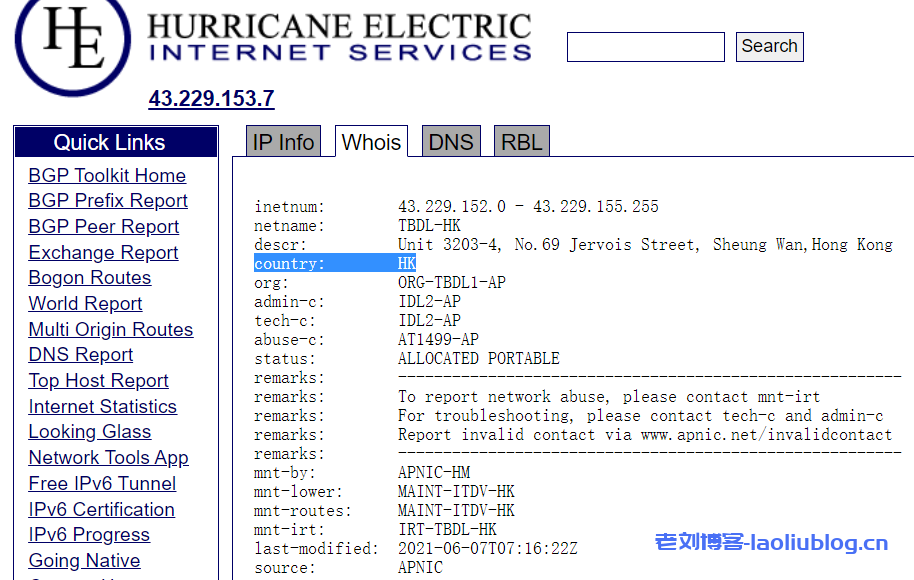This screenshot has width=914, height=580.
Task: Switch to the IP Info tab
Action: (x=283, y=141)
